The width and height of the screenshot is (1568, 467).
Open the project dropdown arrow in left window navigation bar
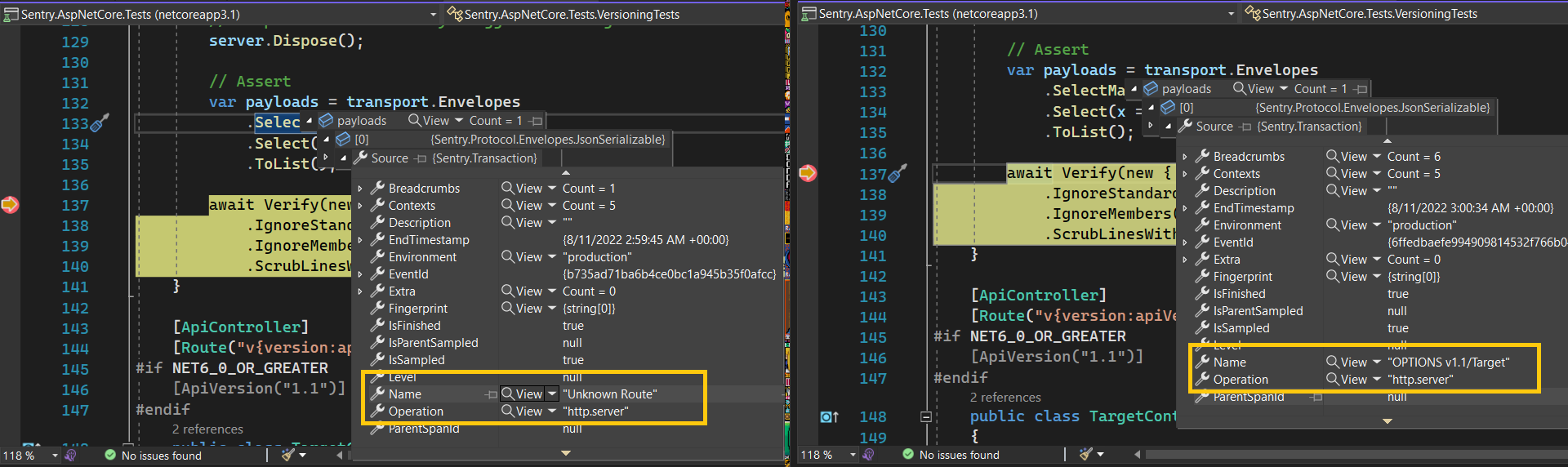pyautogui.click(x=433, y=14)
